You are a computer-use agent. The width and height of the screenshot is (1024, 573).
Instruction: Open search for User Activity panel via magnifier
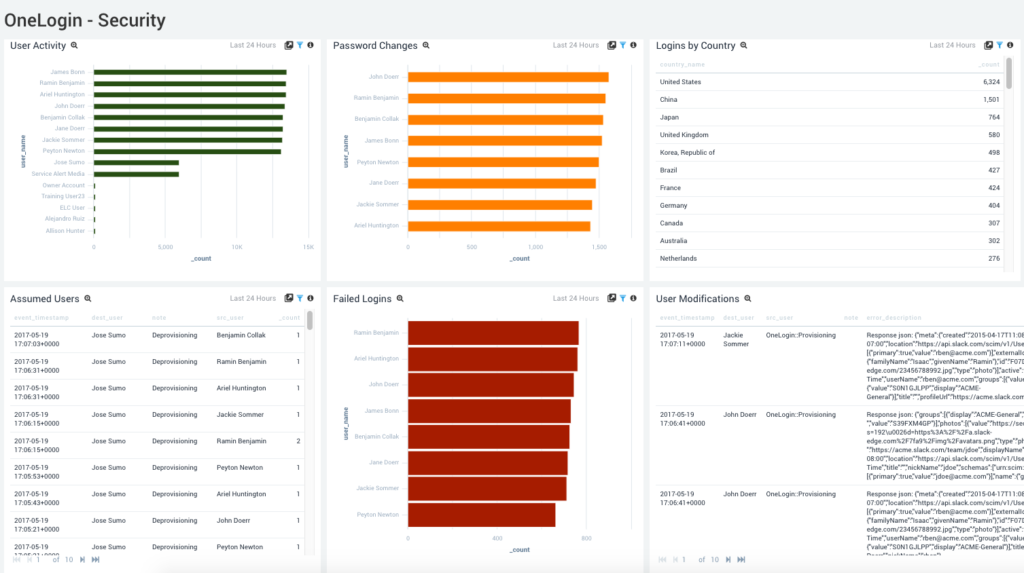[x=74, y=46]
